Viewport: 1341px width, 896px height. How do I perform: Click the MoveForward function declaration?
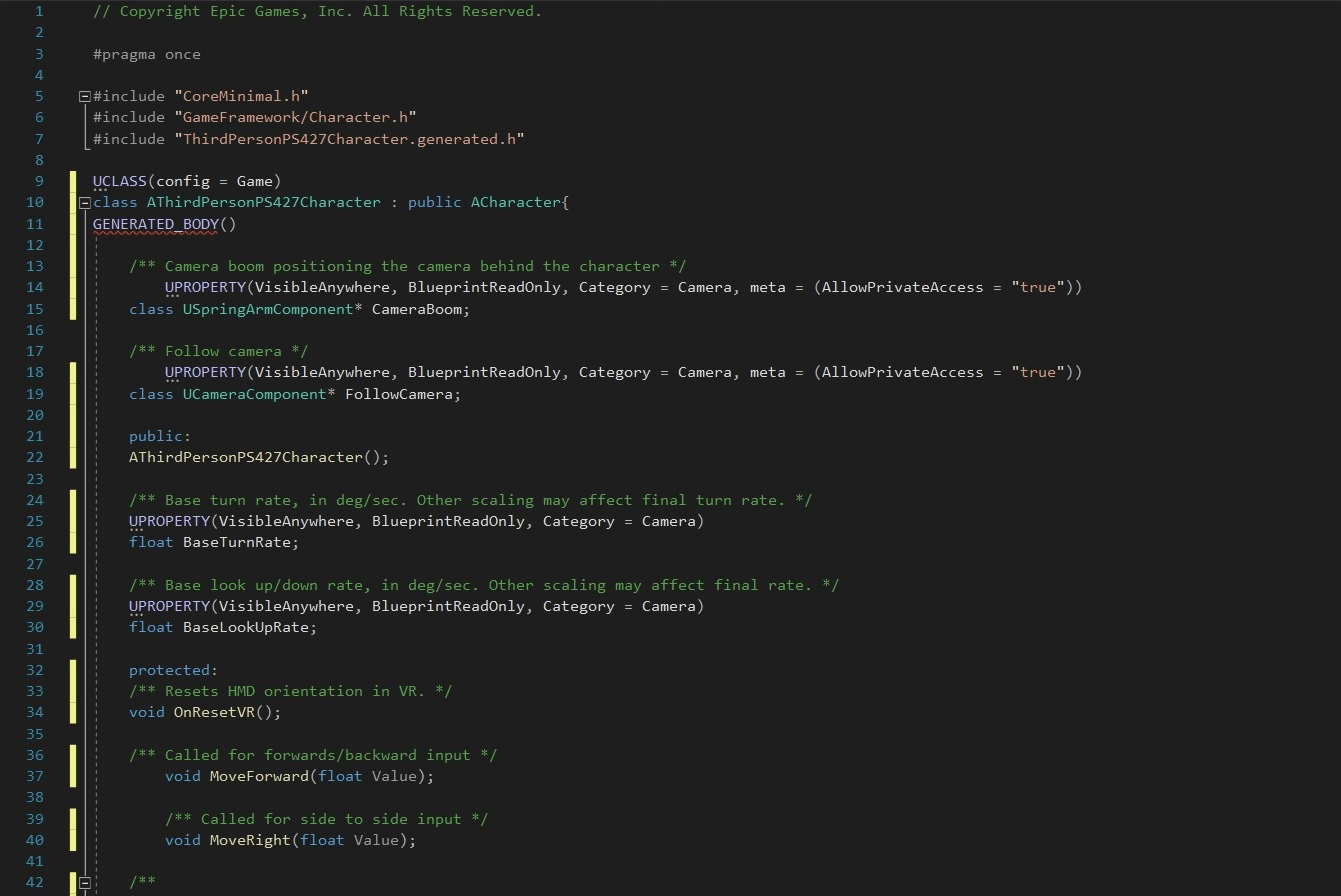coord(258,776)
